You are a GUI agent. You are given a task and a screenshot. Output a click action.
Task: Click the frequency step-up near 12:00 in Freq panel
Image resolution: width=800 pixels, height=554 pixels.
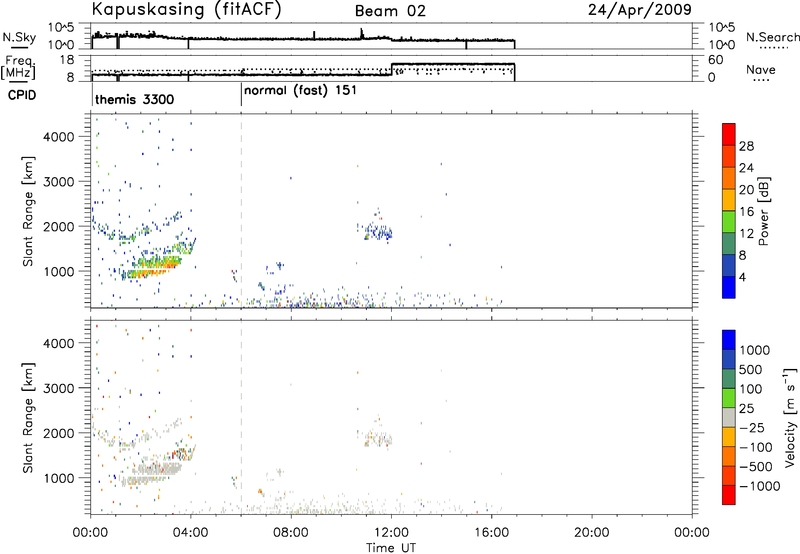coord(391,69)
